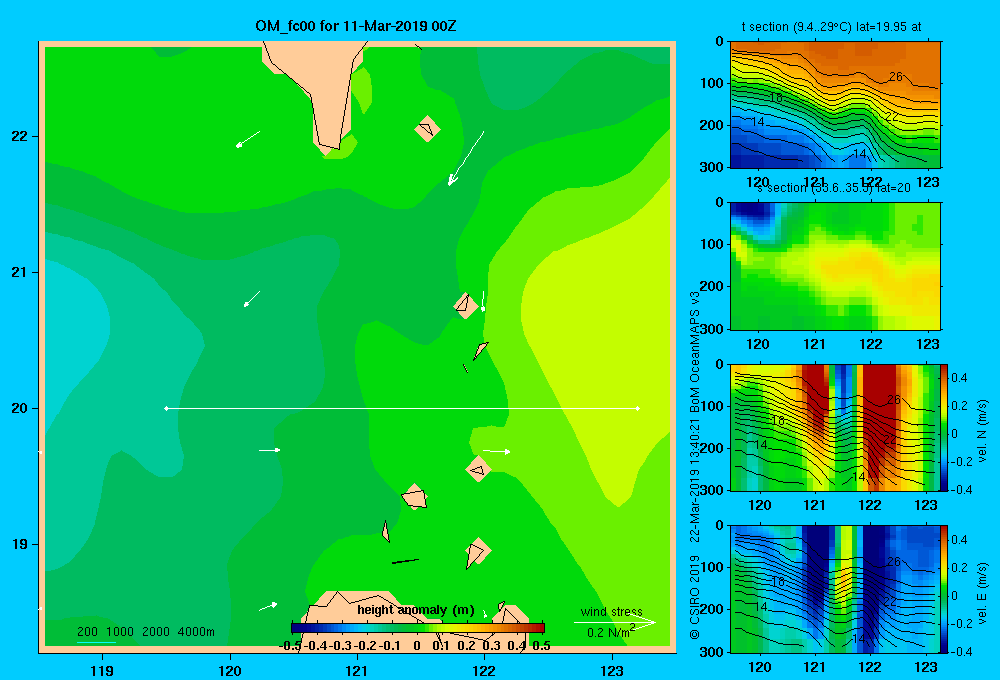Screen dimensions: 1000x680
Task: Click the main map latitude label "21"
Action: point(19,272)
